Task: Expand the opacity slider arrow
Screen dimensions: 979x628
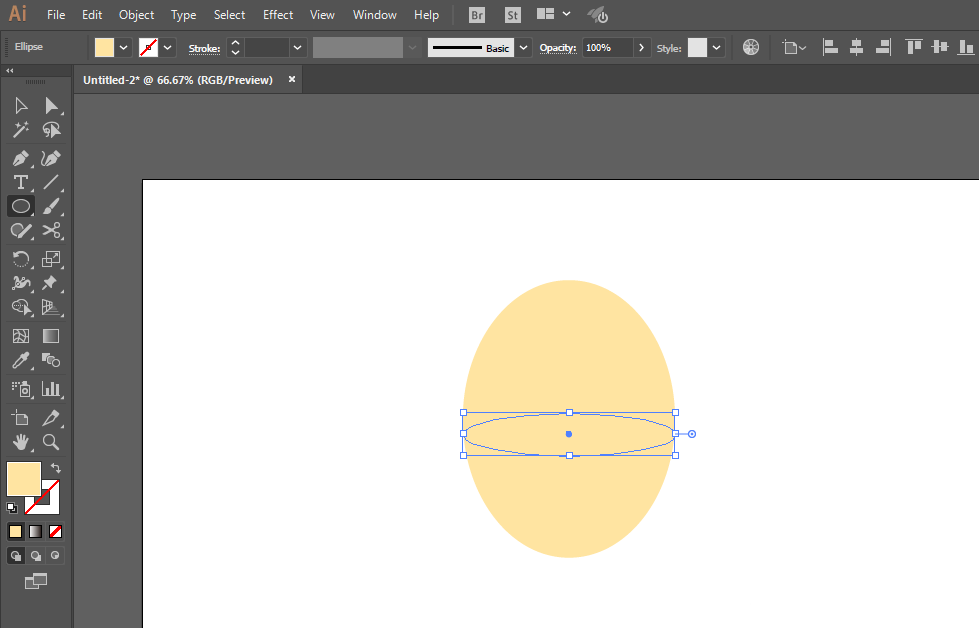Action: [641, 47]
